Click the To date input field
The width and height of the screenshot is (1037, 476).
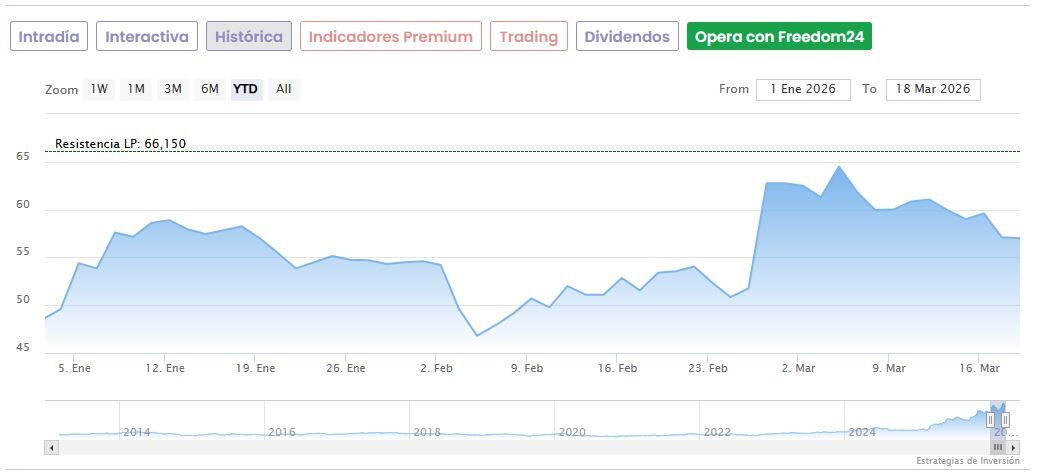pyautogui.click(x=933, y=89)
